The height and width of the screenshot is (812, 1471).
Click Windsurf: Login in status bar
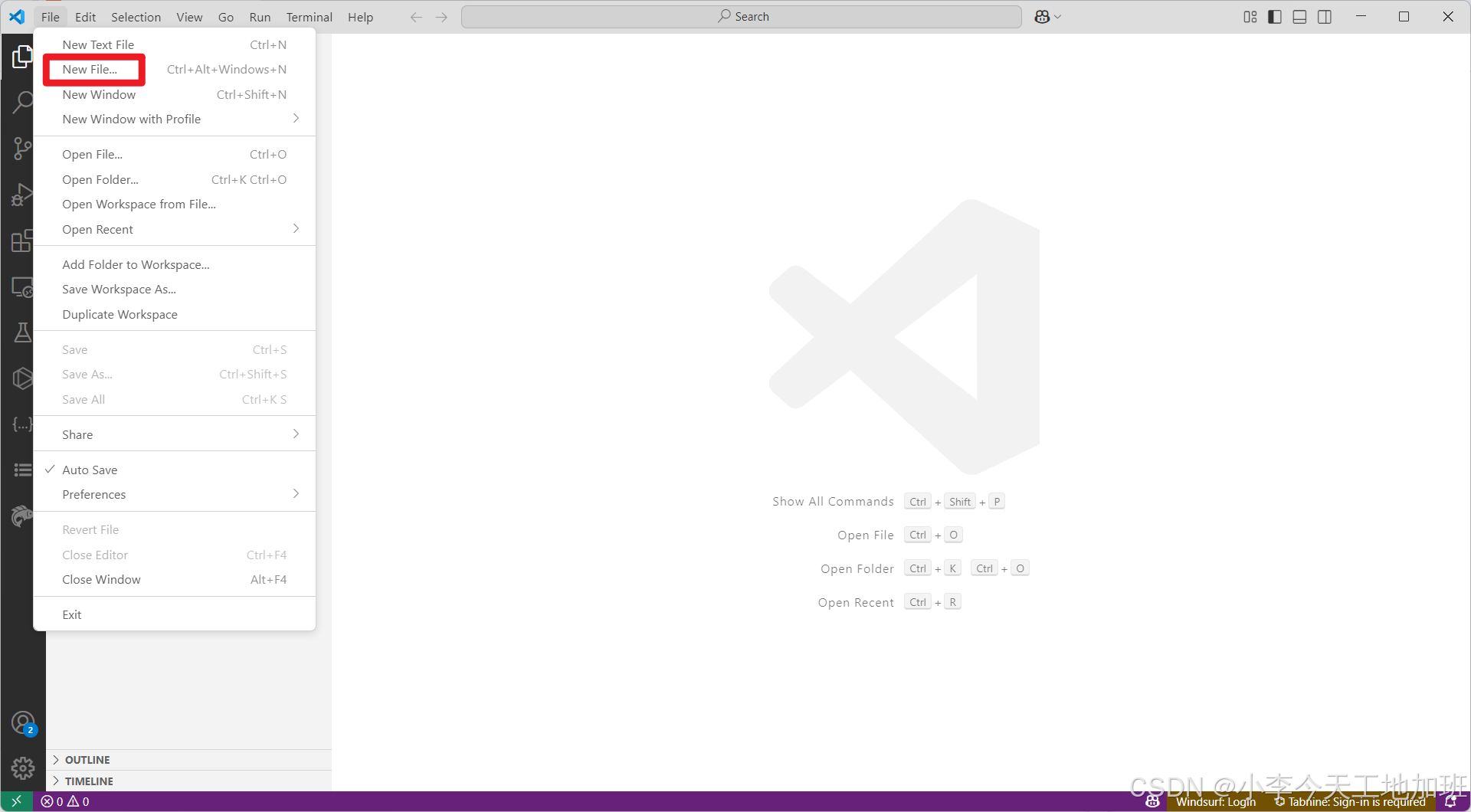tap(1216, 801)
